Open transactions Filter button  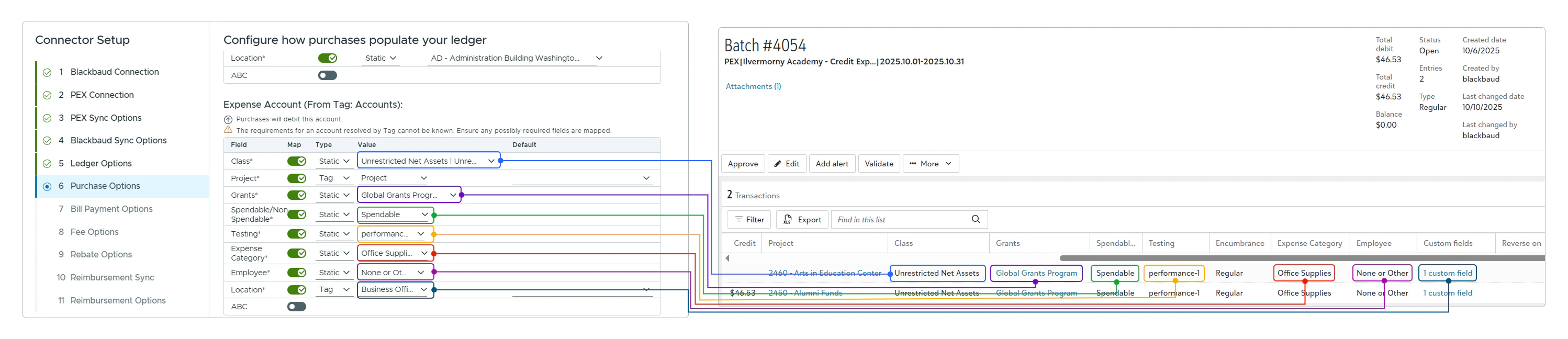pyautogui.click(x=749, y=220)
